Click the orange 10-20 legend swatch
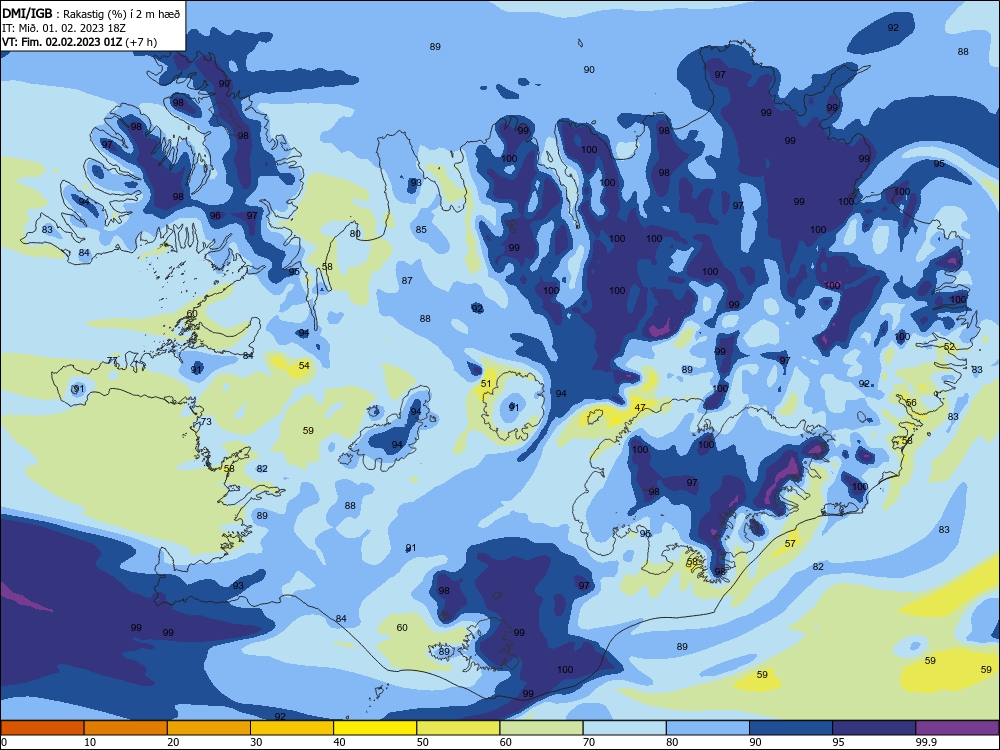 pos(126,728)
